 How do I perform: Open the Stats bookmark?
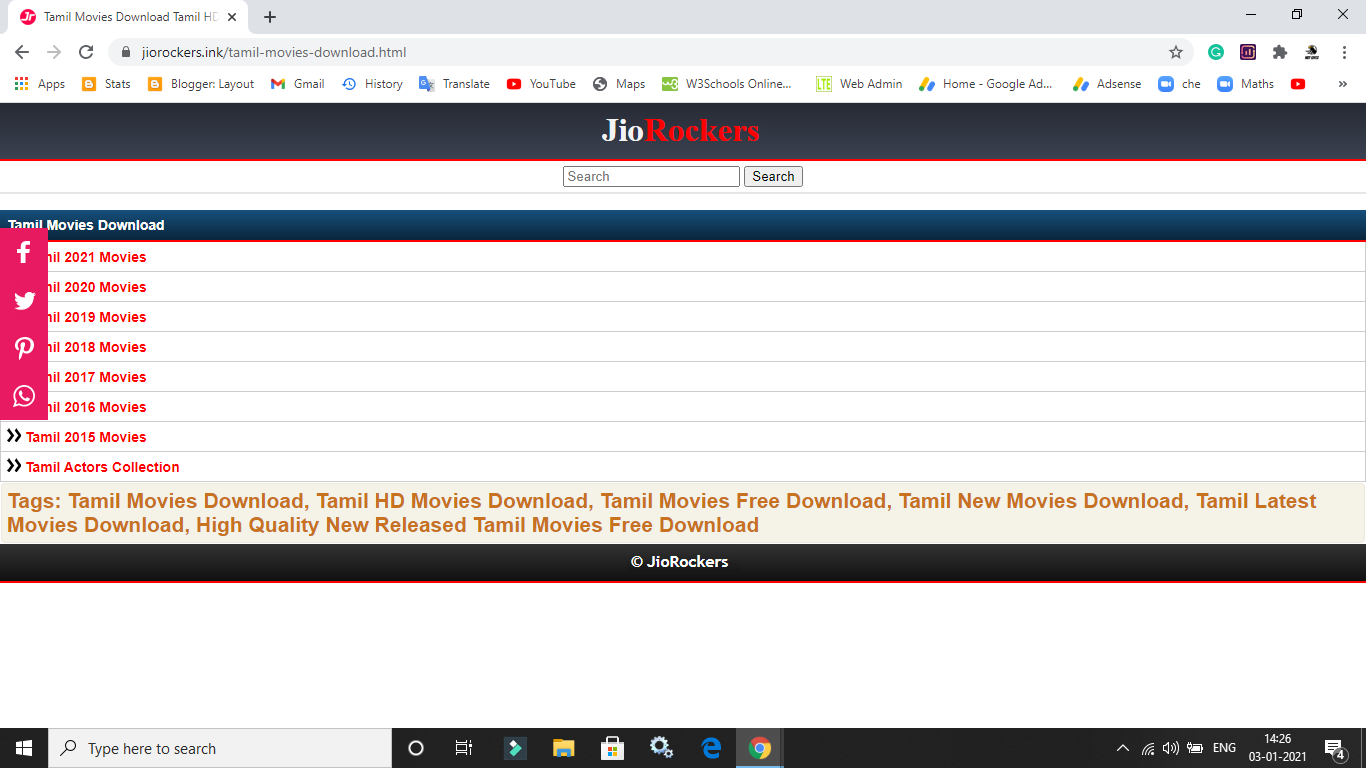click(106, 84)
